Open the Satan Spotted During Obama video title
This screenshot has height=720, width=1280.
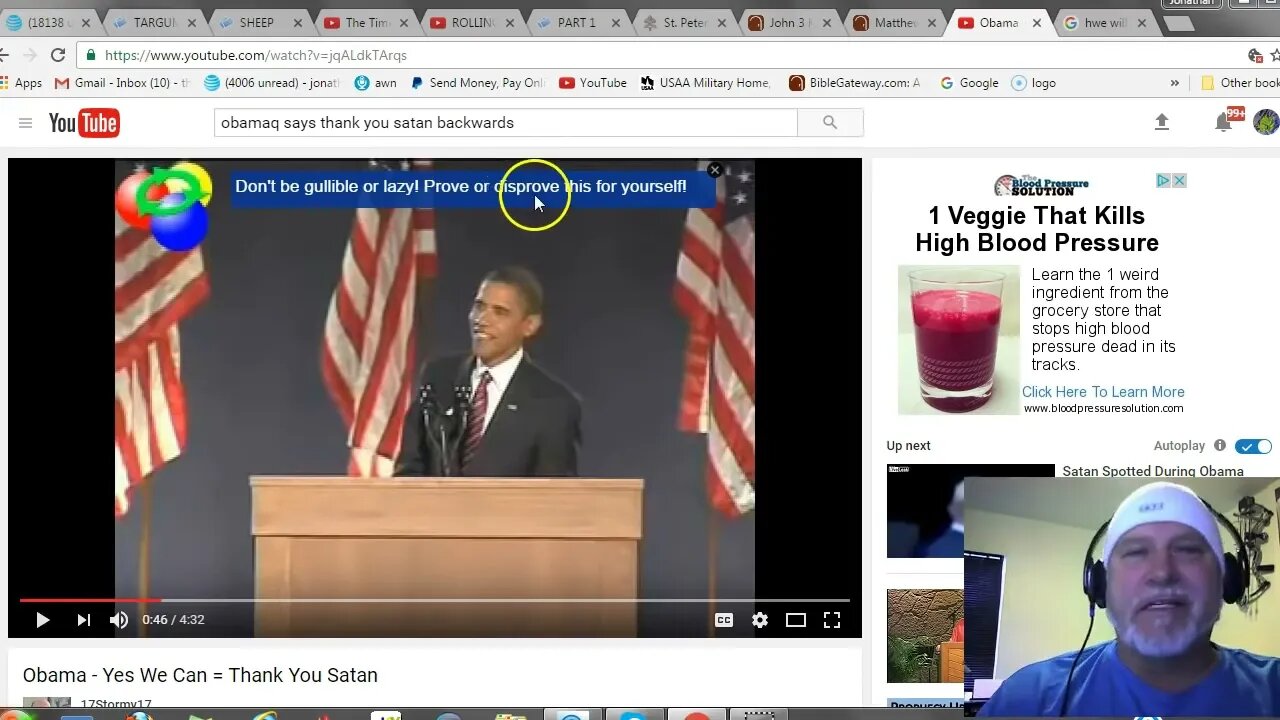click(x=1153, y=471)
